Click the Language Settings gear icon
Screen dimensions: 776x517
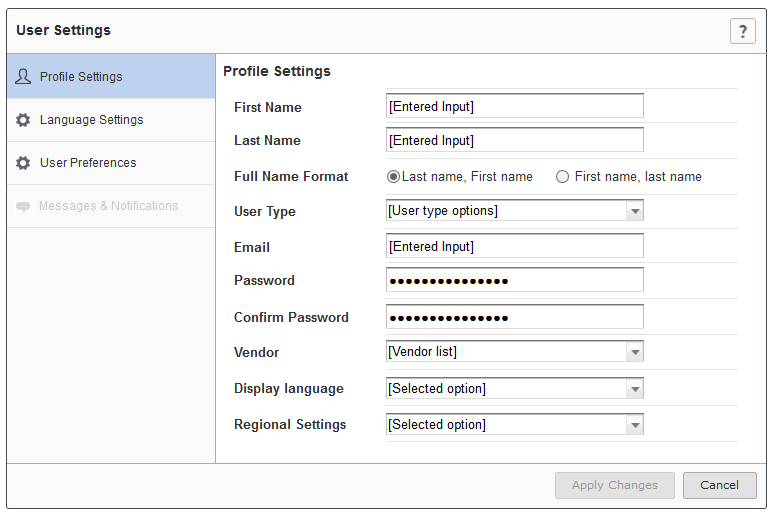pos(23,120)
